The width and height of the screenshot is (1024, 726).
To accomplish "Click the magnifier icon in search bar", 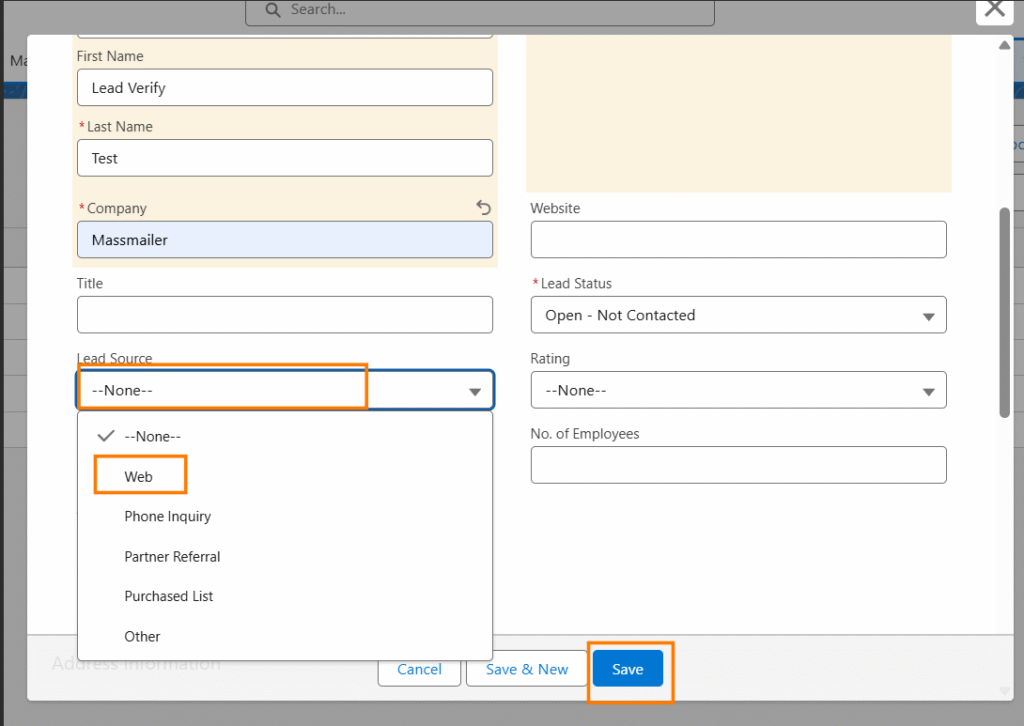I will pyautogui.click(x=271, y=10).
